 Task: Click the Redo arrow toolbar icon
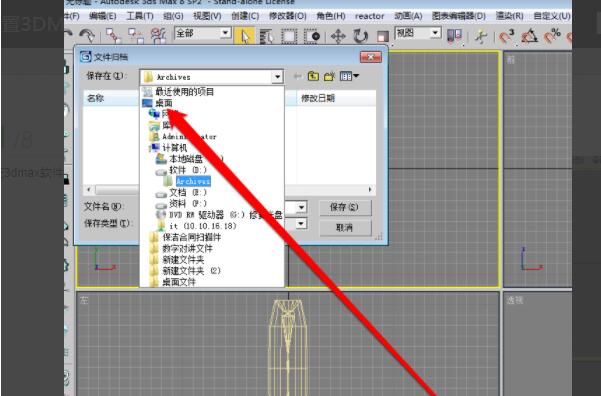tap(87, 36)
